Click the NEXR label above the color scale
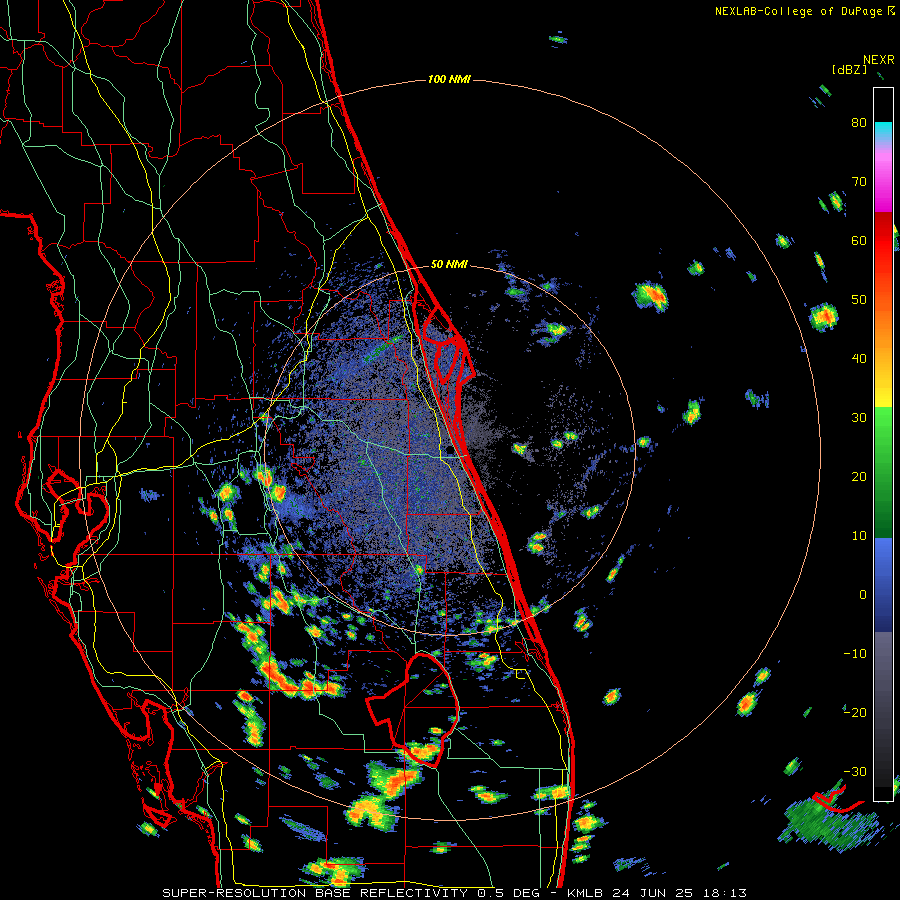Screen dimensions: 900x900 [878, 60]
